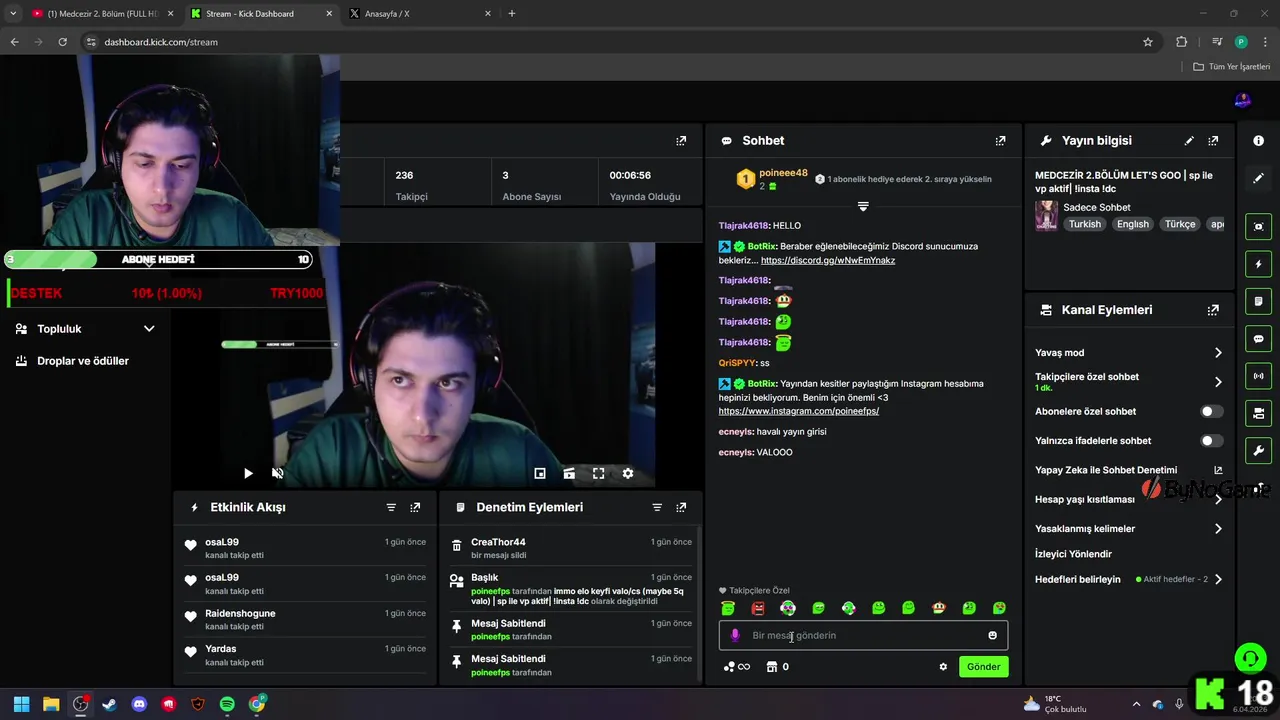Open a new browser tab
Image resolution: width=1280 pixels, height=720 pixels.
pos(512,13)
